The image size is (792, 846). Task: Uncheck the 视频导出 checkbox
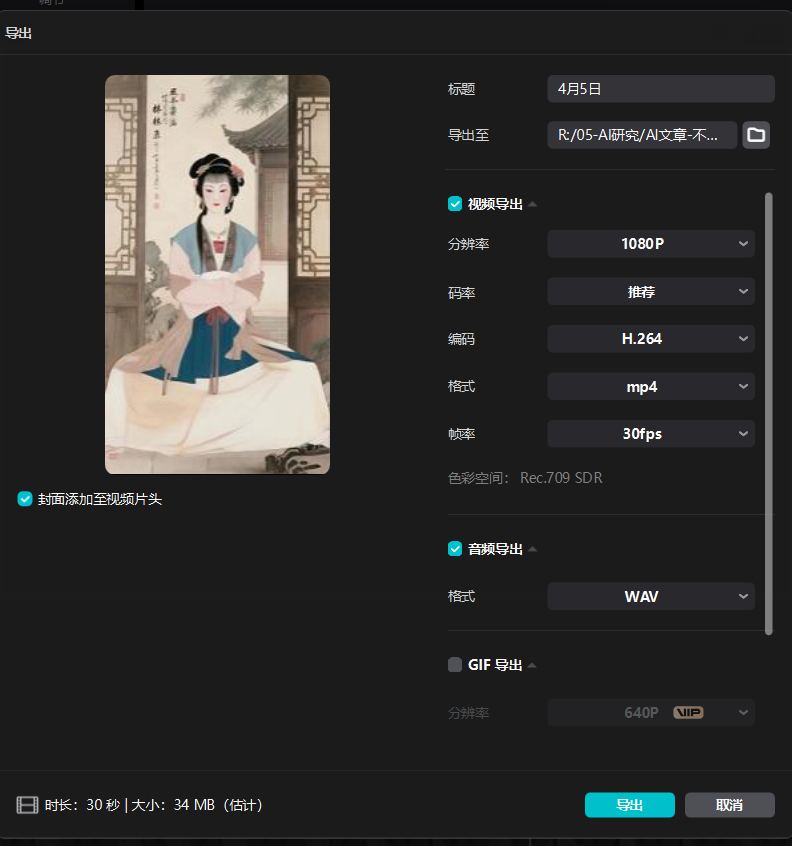(455, 204)
